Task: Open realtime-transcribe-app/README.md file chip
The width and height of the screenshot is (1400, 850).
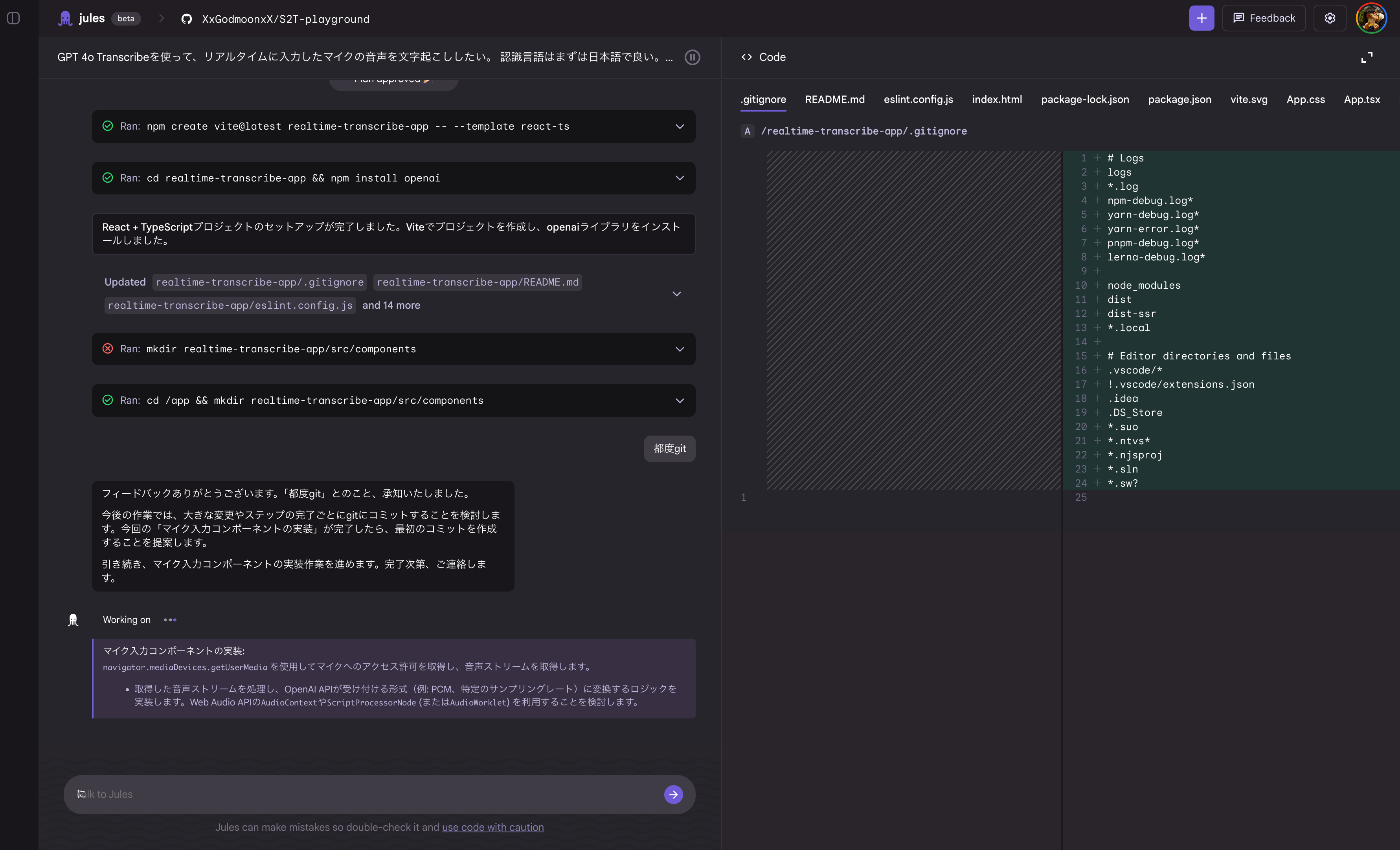Action: [478, 282]
